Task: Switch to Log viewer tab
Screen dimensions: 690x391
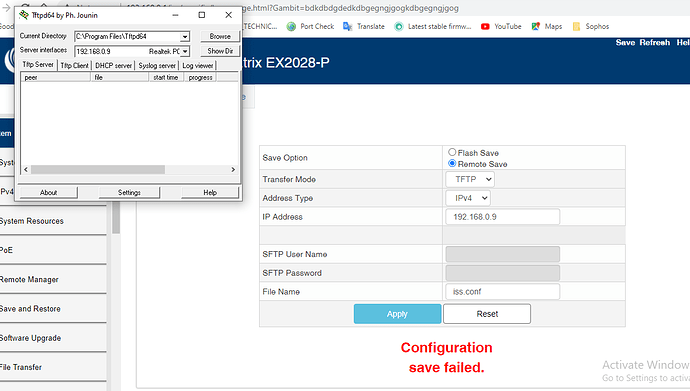Action: (x=198, y=66)
